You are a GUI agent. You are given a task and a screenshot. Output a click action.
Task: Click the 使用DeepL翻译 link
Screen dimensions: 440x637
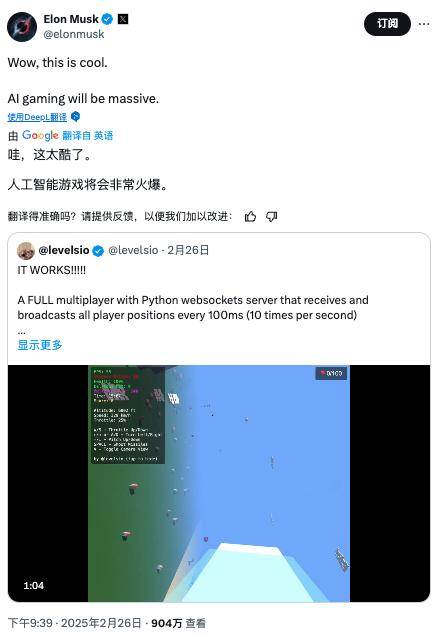(37, 117)
